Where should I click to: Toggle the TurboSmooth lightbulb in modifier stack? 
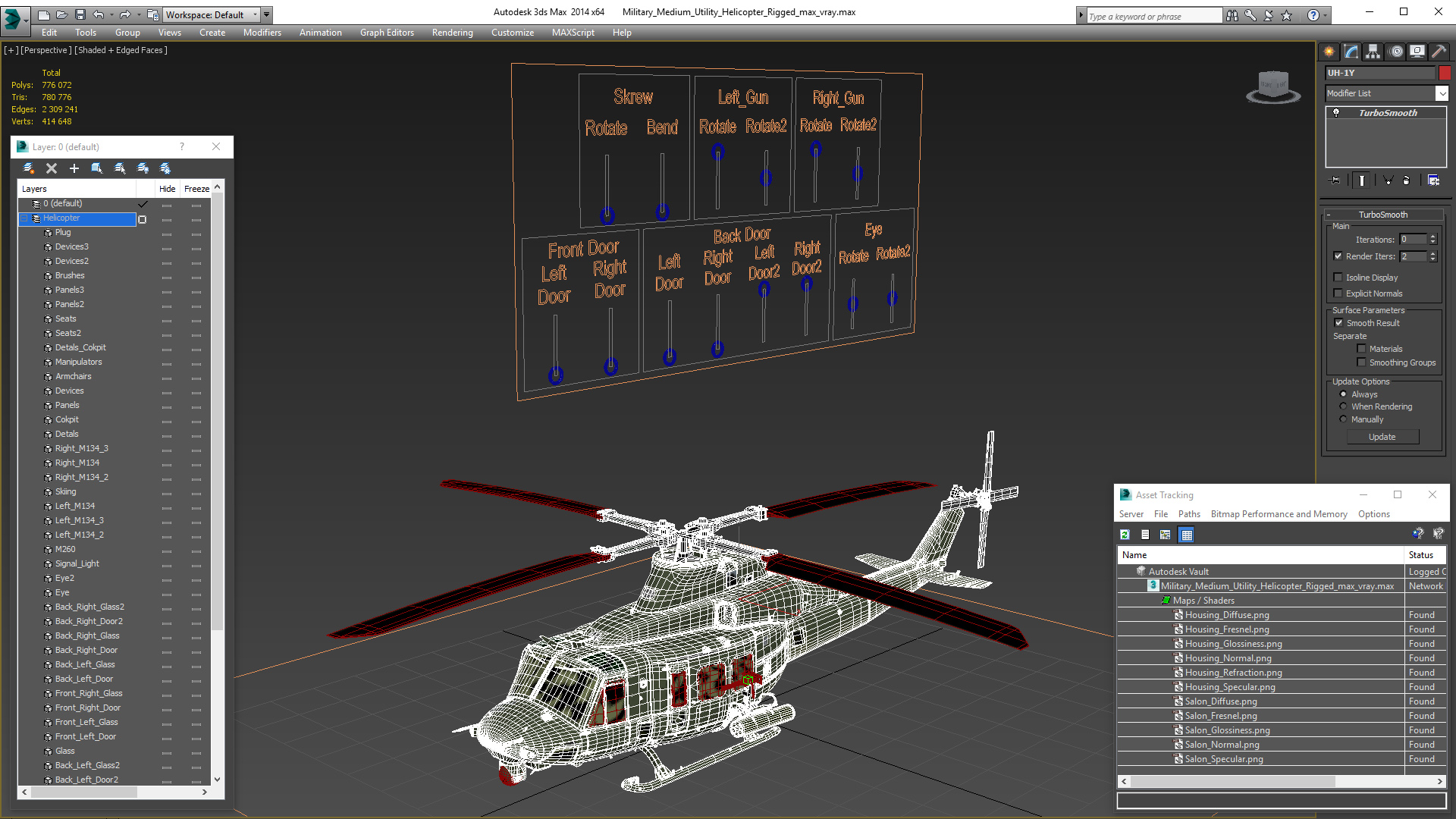pyautogui.click(x=1336, y=113)
